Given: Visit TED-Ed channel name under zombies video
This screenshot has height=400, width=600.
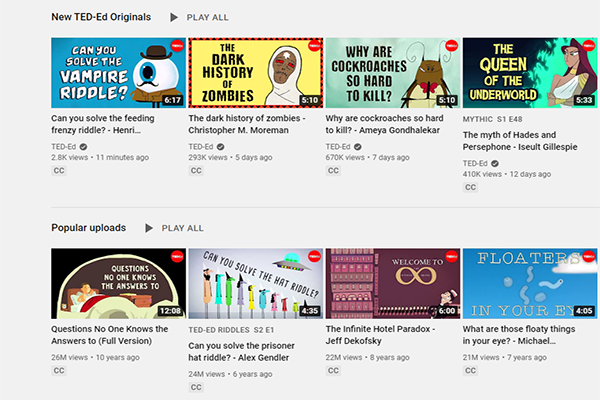Looking at the screenshot, I should pos(201,146).
